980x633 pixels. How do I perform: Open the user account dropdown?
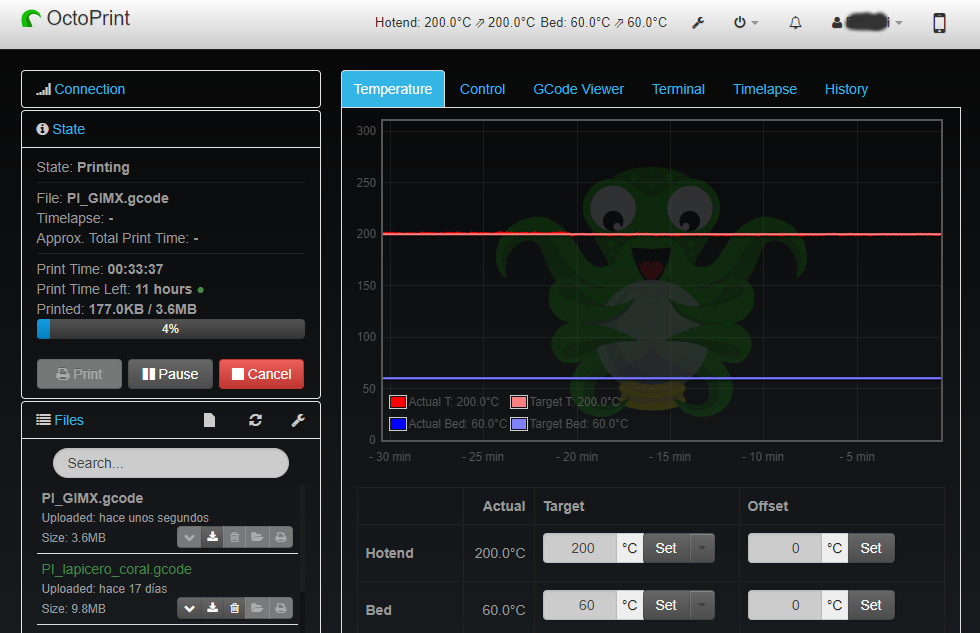(867, 22)
